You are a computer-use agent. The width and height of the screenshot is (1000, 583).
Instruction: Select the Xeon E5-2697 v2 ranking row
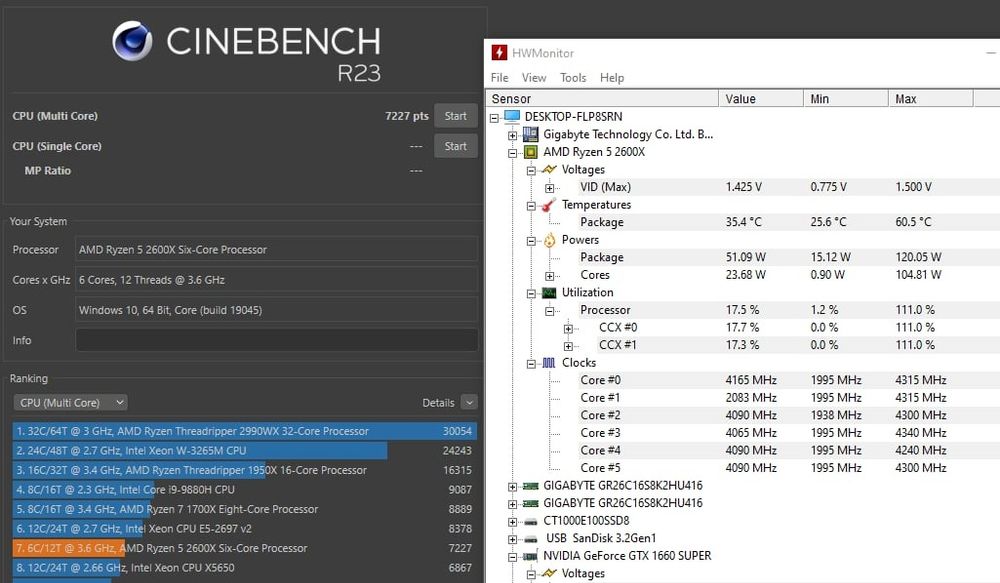tap(244, 529)
